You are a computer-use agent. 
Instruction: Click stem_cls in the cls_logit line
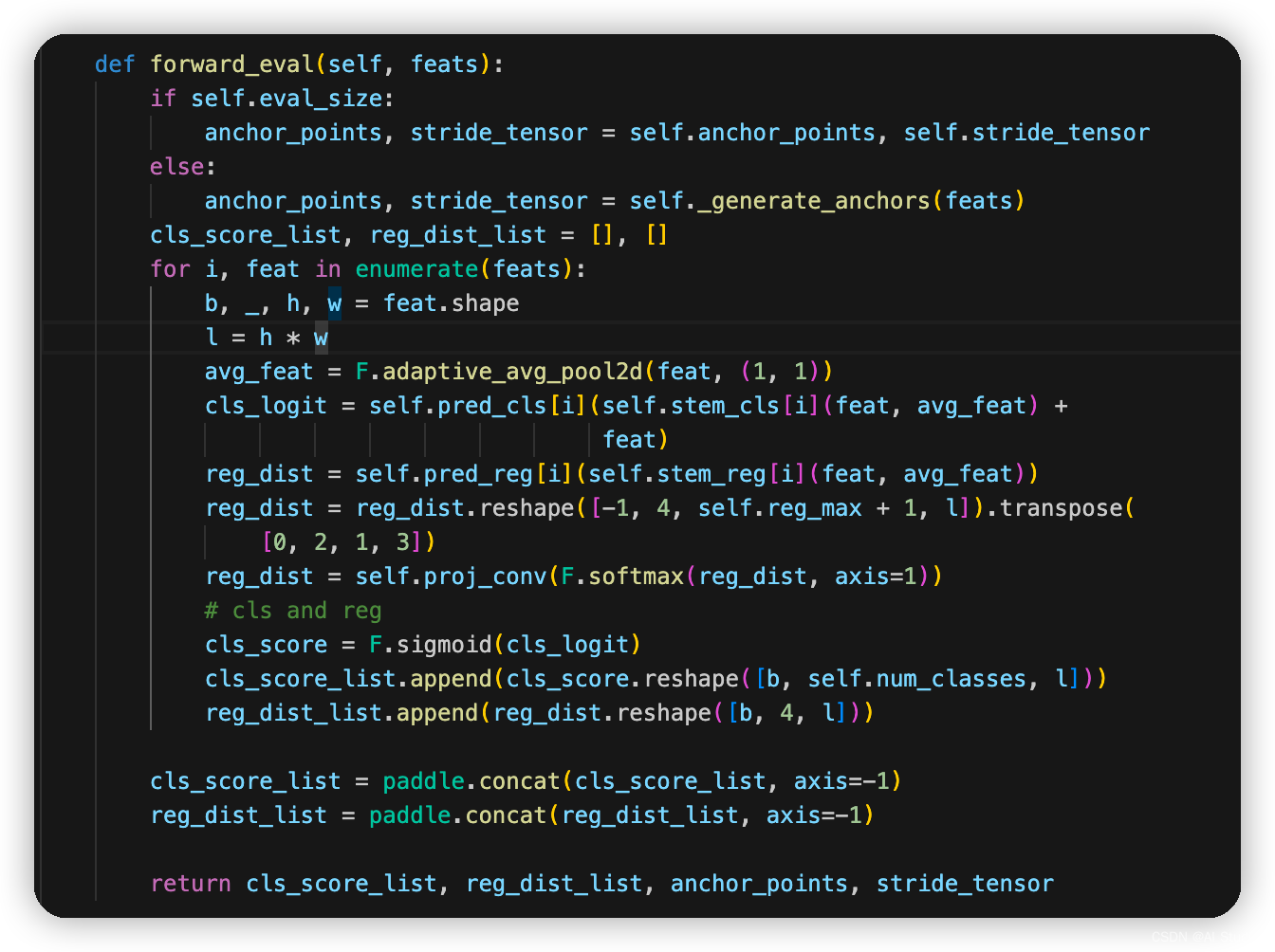(x=726, y=406)
